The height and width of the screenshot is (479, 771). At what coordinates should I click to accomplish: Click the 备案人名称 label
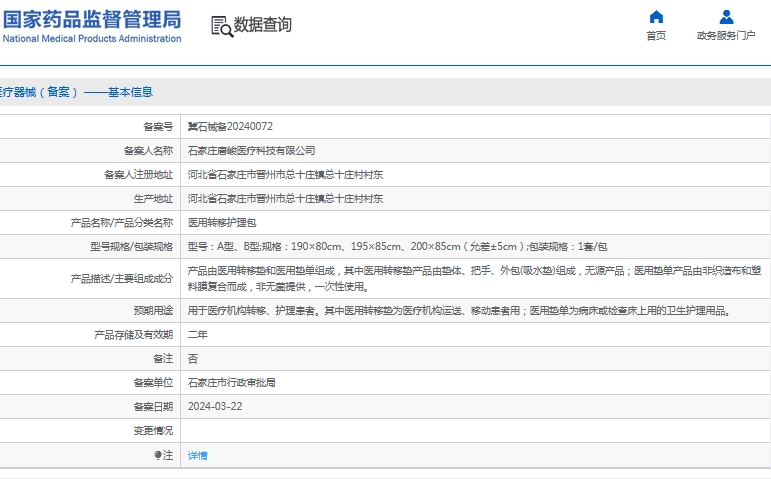(x=148, y=150)
